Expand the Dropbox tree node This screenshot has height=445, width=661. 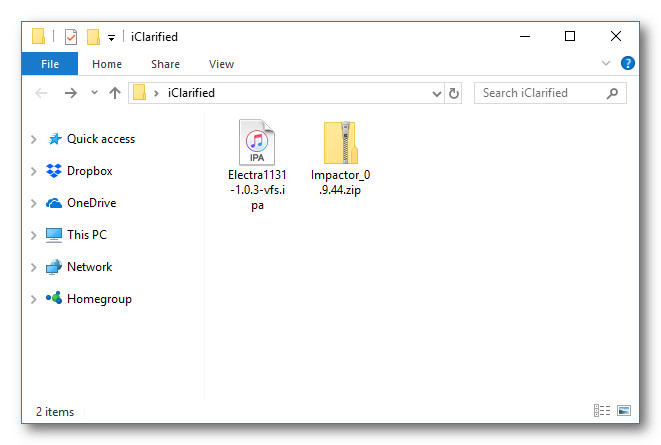click(34, 171)
